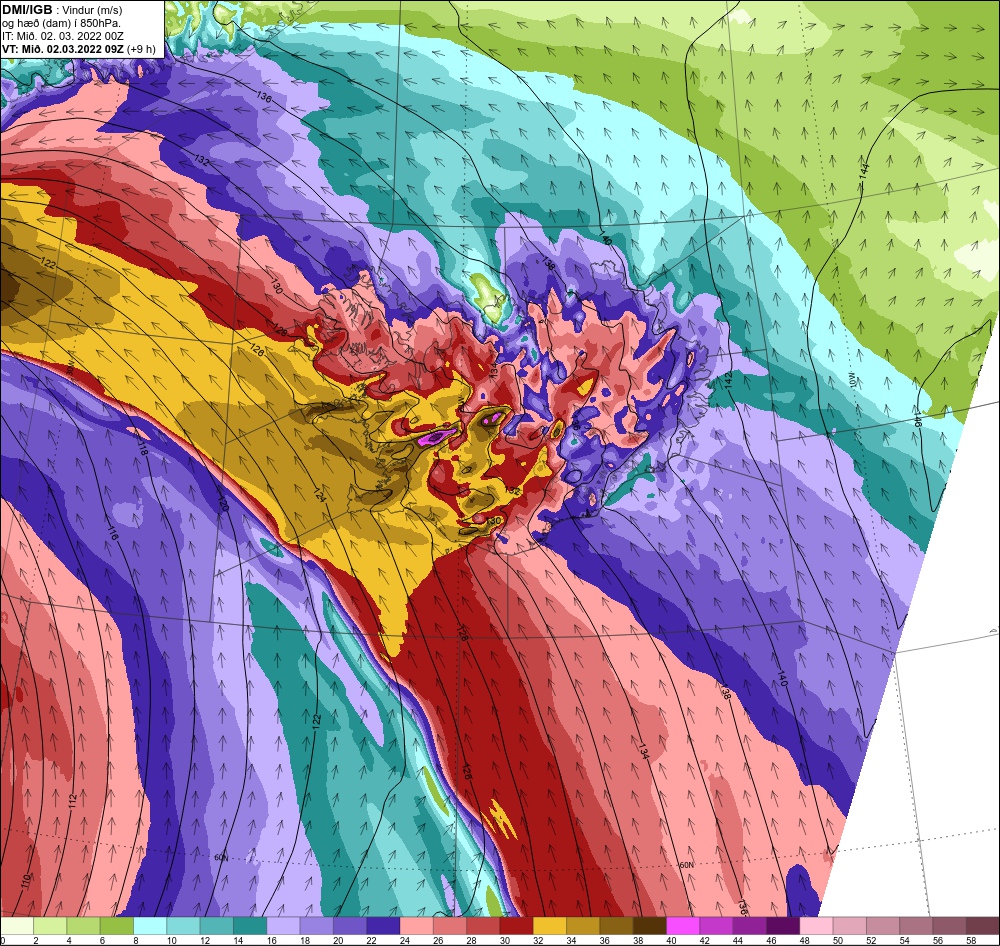Click the 'IT: Mið. 02. 03. 2022 00Z' line

[62, 36]
